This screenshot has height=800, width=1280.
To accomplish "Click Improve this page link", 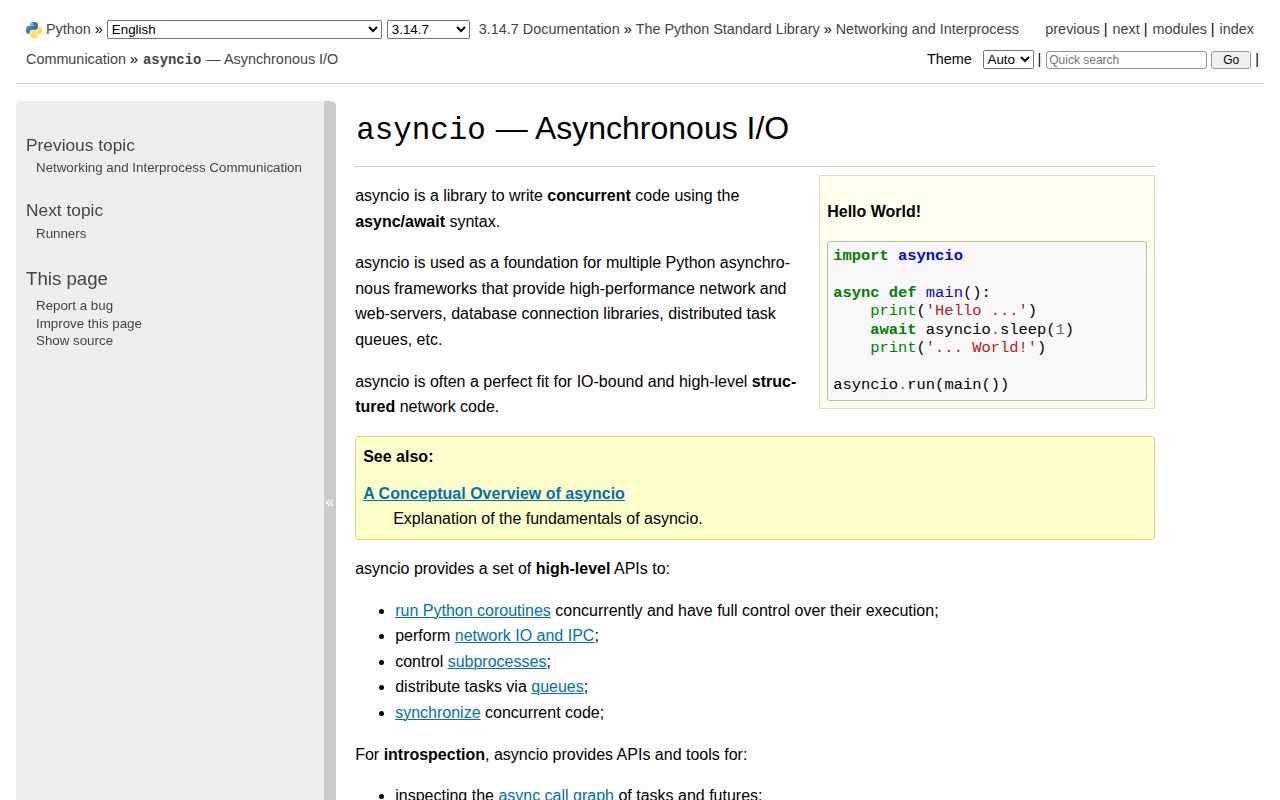I will [x=89, y=324].
